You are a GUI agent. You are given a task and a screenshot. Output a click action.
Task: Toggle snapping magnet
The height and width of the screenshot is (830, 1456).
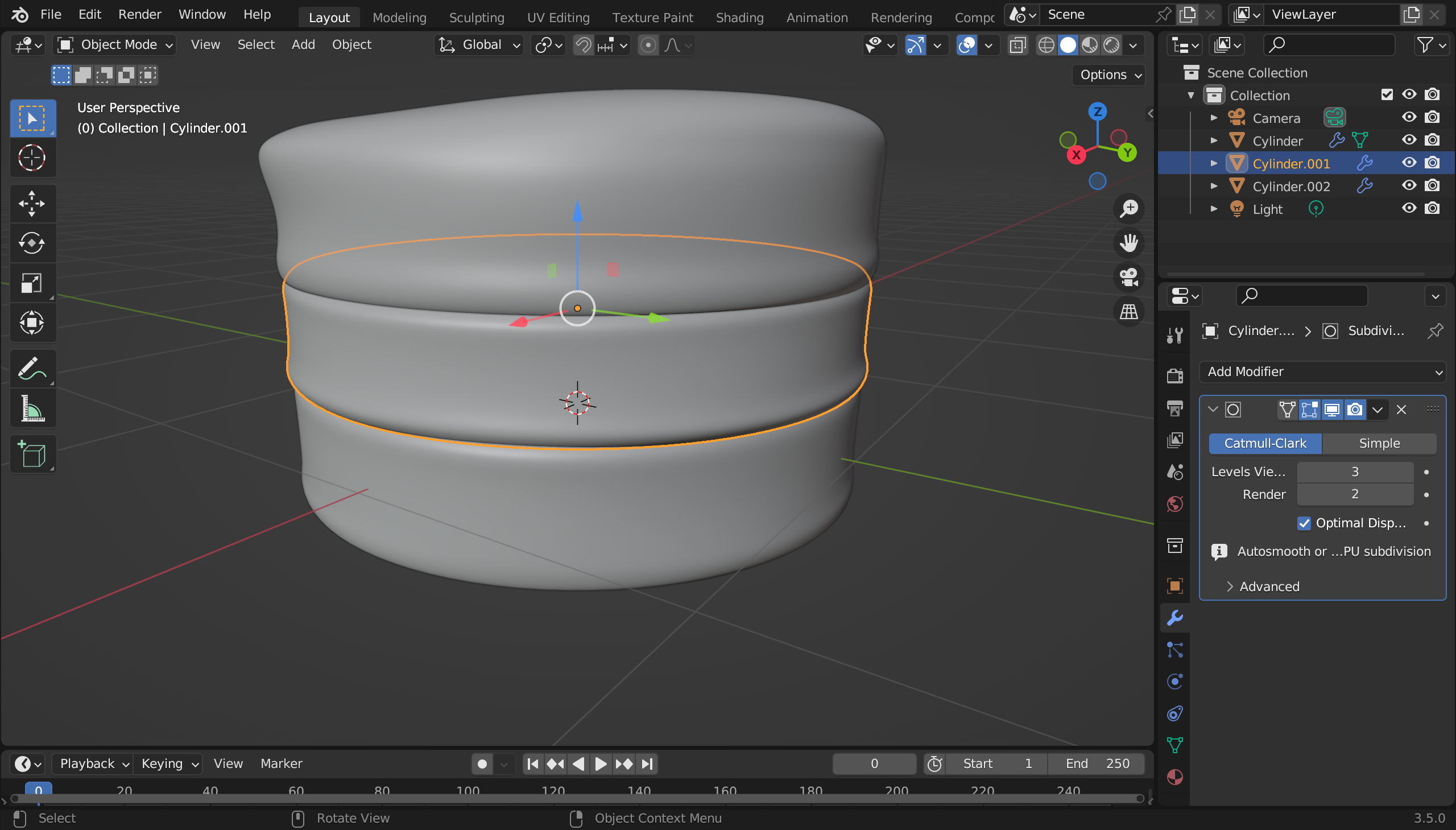583,45
